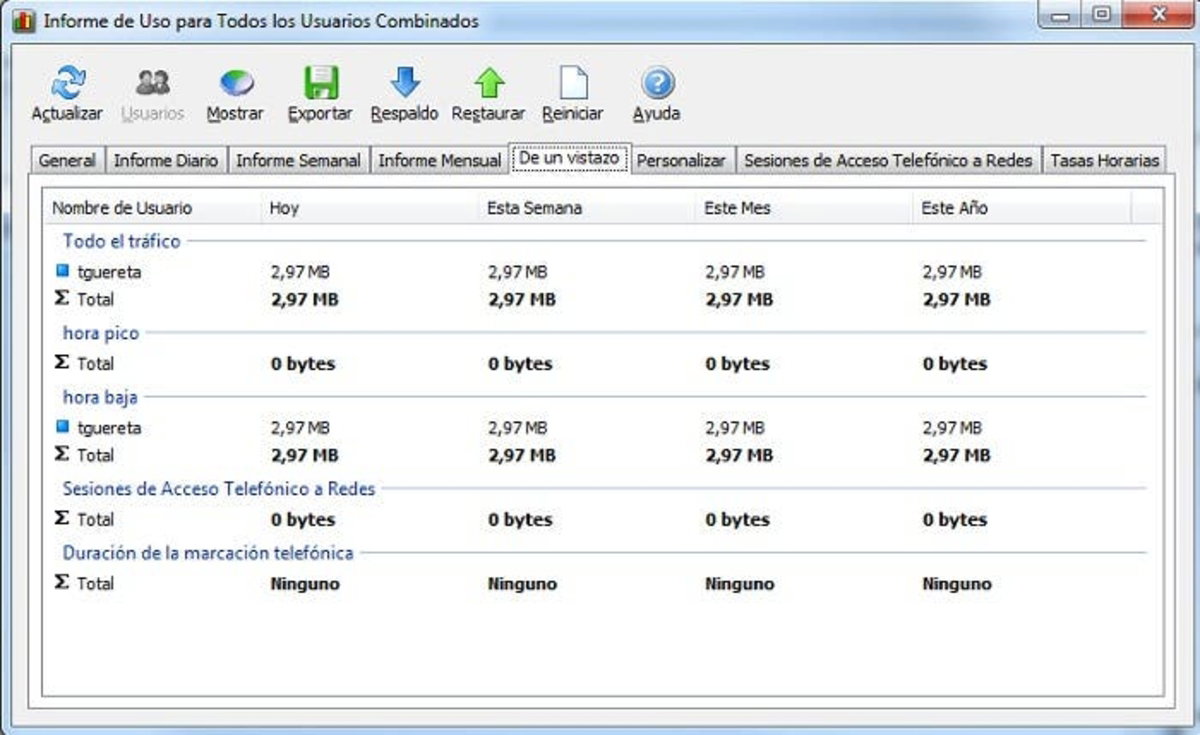Click the Nombre de Usuario column header
1200x735 pixels.
[x=152, y=208]
